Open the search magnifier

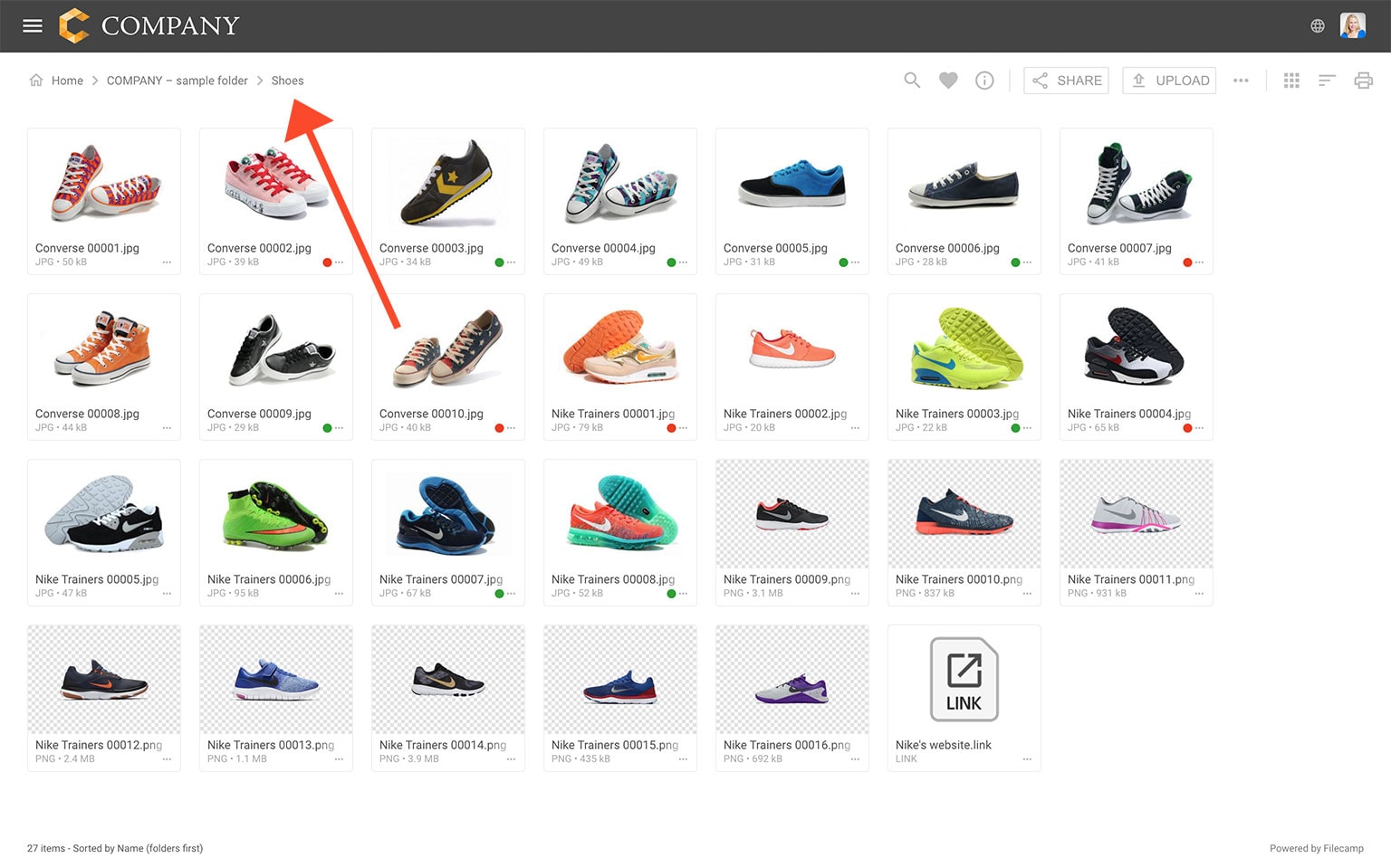click(x=912, y=81)
